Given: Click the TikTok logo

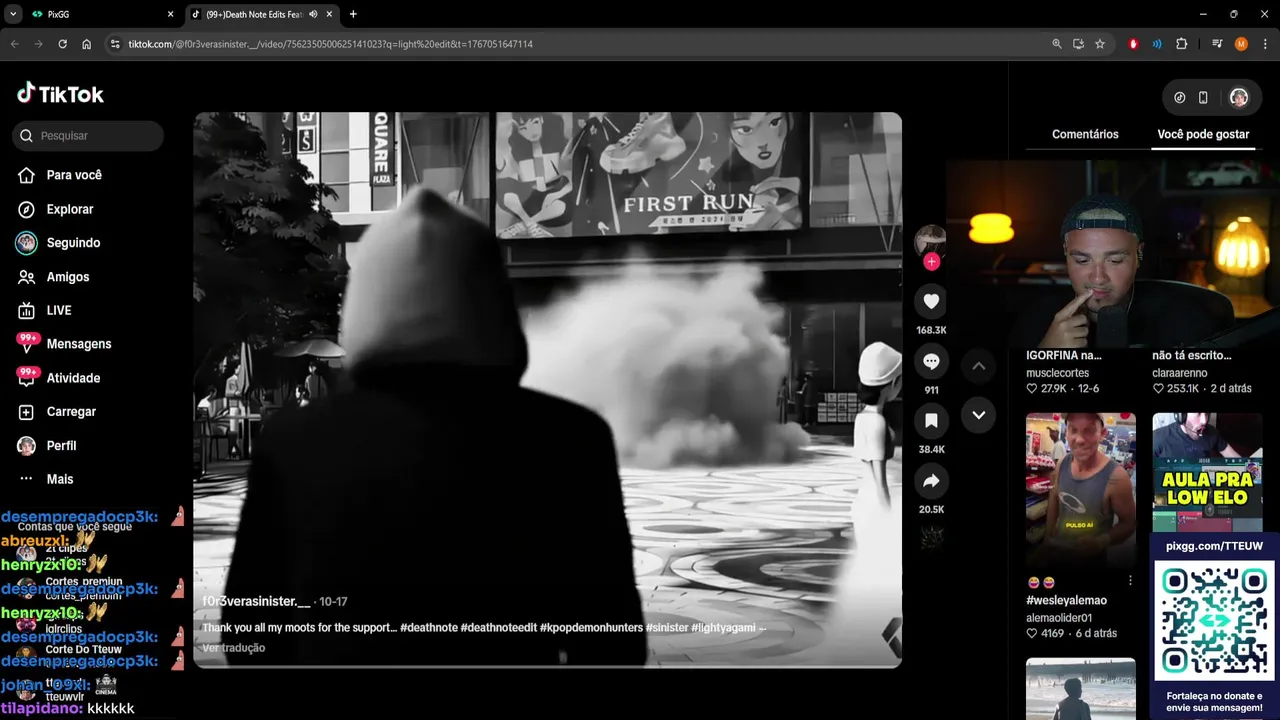Looking at the screenshot, I should click(x=60, y=94).
